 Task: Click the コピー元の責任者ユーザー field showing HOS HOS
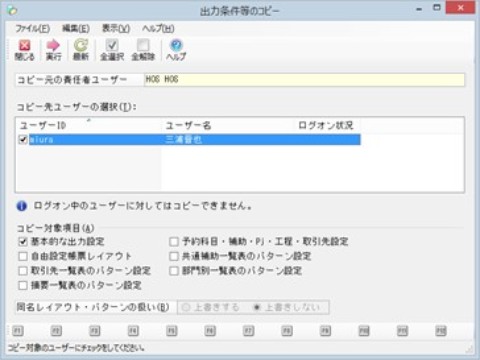coord(304,80)
